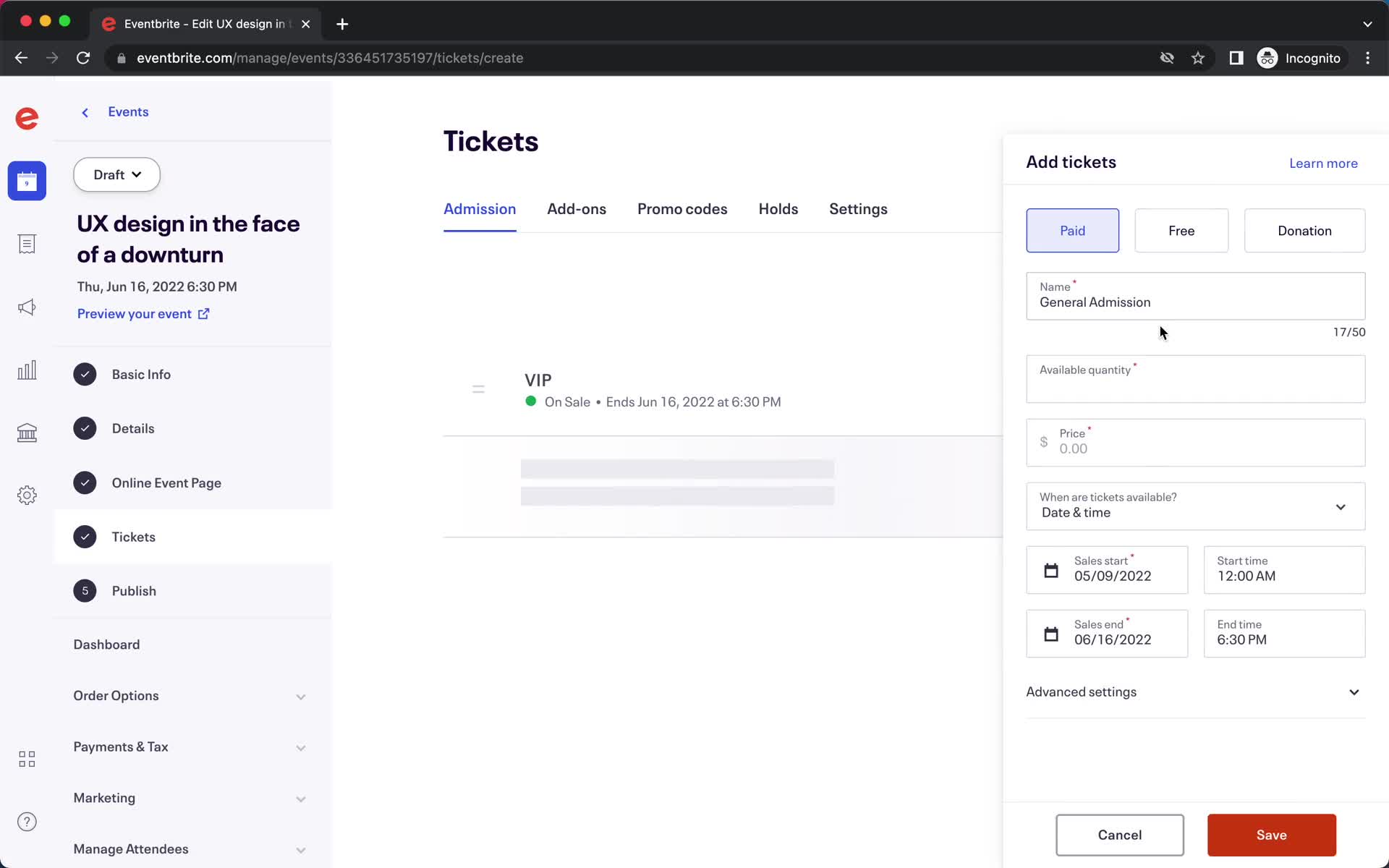Select the settings gear icon in sidebar
This screenshot has width=1389, height=868.
(27, 495)
